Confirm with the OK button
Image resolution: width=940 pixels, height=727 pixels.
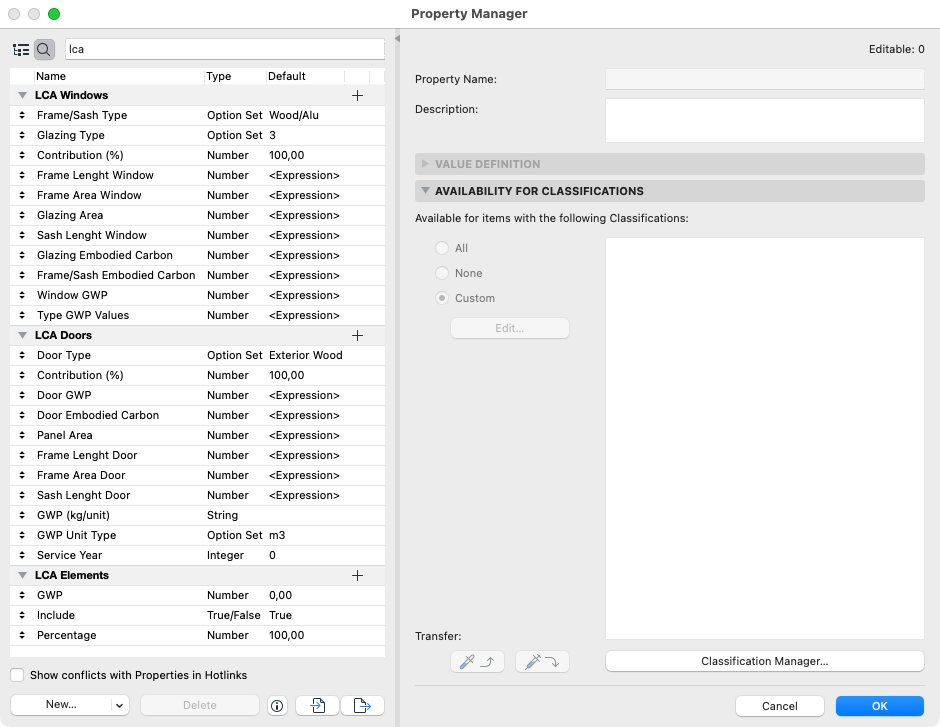[x=879, y=706]
